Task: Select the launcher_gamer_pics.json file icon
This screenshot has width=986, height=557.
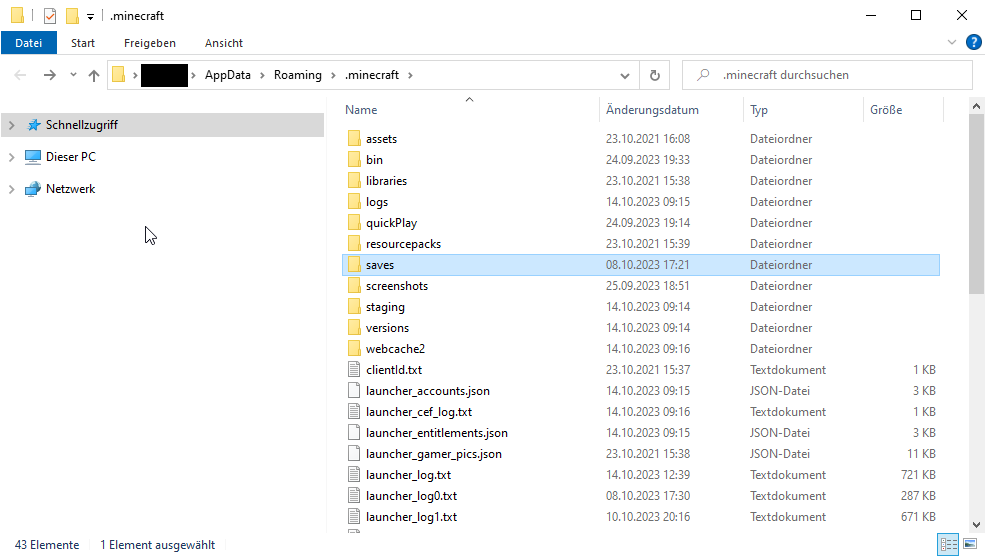Action: (354, 454)
